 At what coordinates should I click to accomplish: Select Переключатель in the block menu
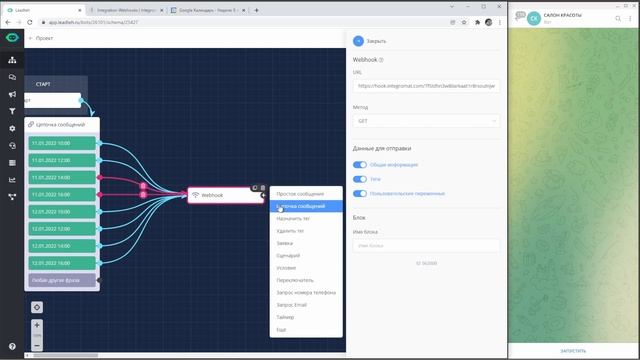[306, 280]
